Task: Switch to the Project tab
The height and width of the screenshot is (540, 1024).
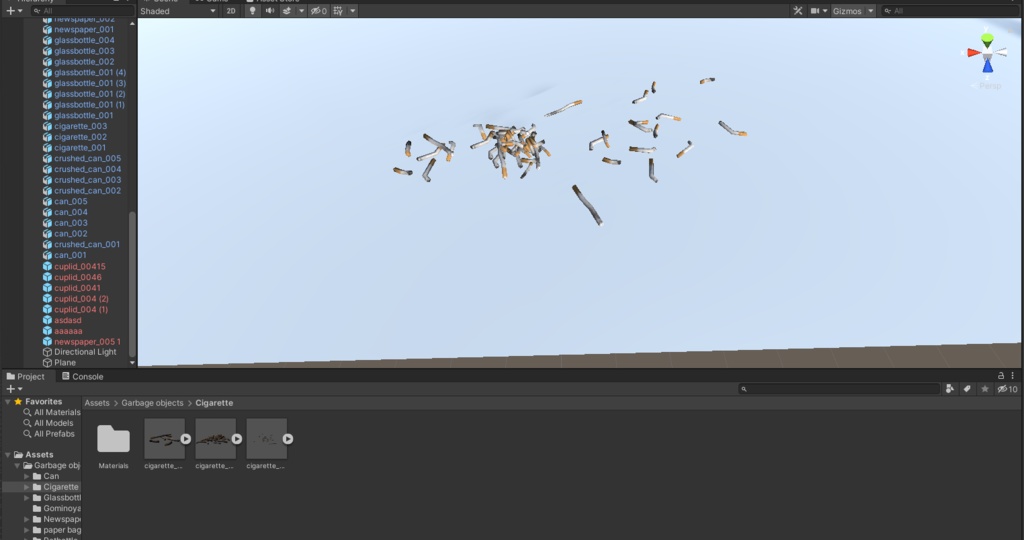Action: (25, 377)
